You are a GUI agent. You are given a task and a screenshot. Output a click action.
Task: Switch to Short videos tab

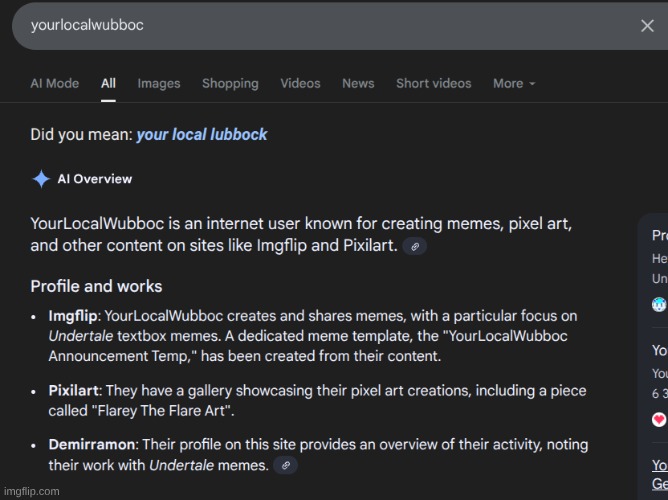(x=434, y=83)
